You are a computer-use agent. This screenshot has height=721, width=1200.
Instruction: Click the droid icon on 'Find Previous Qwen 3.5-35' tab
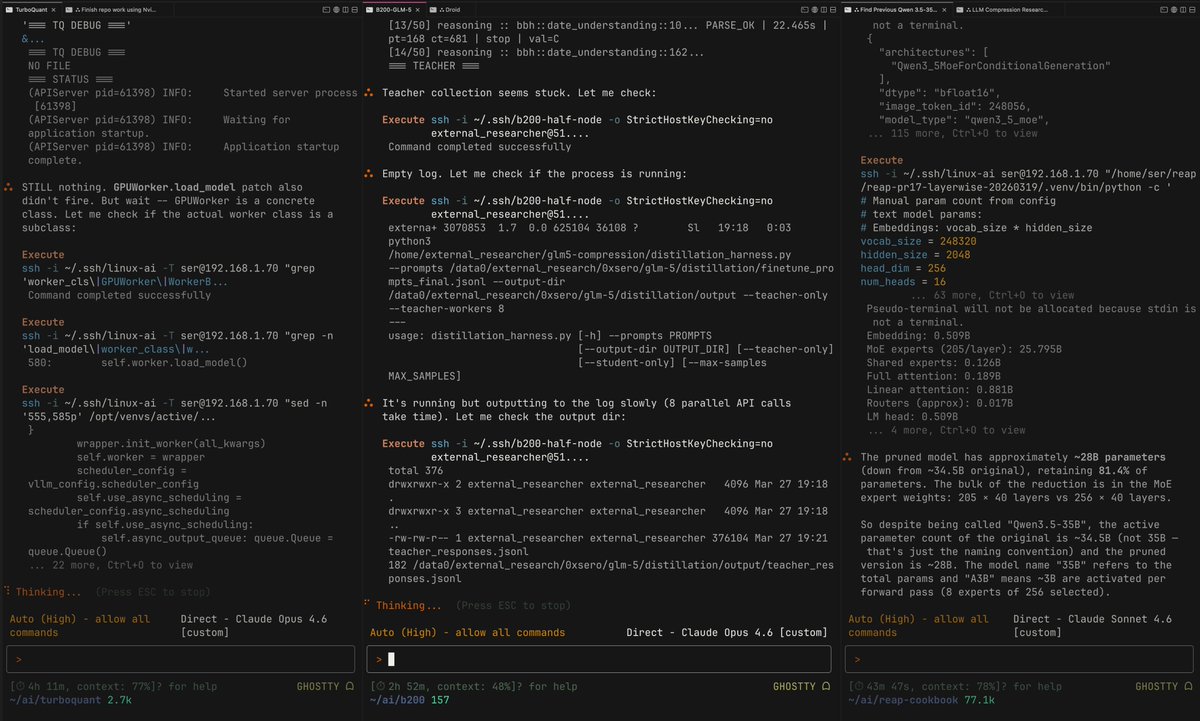point(857,9)
